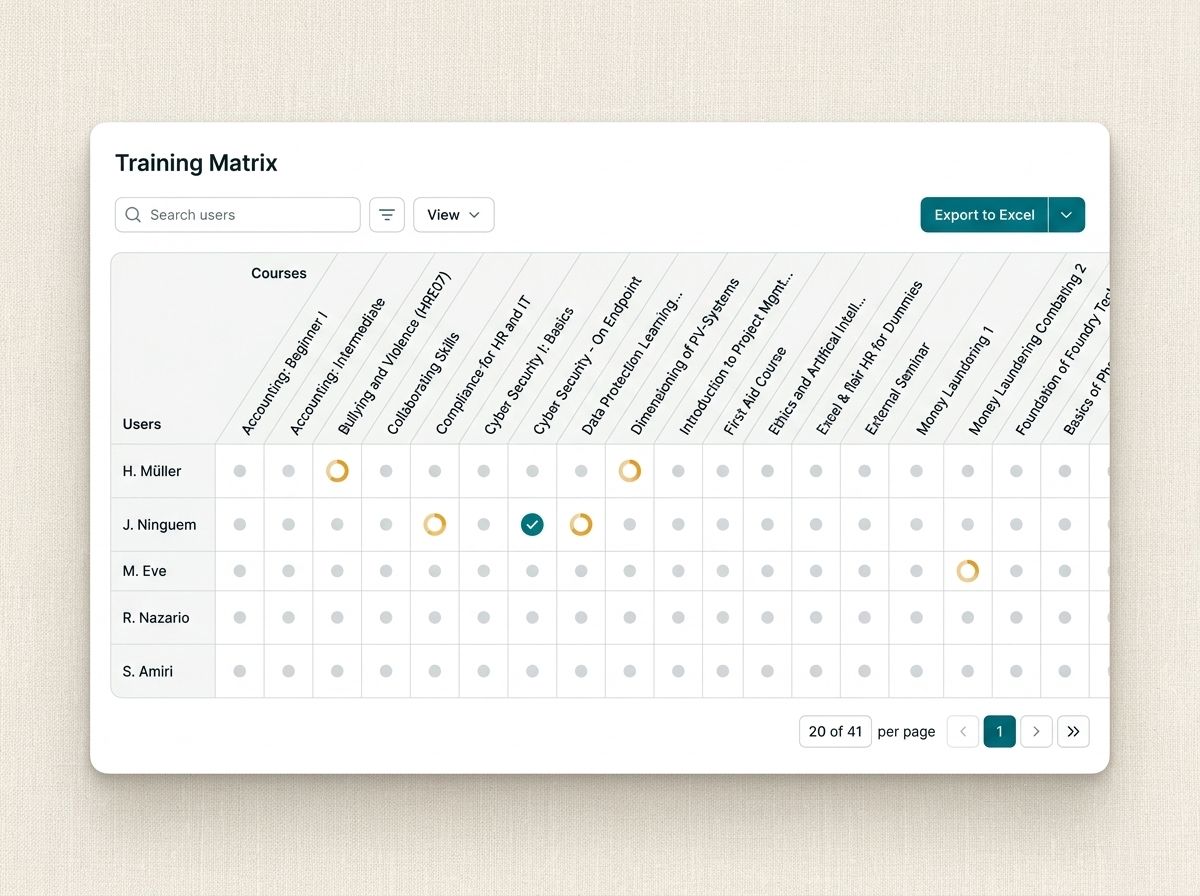Click S. Amiri's Ethics and Artificial Intell dot
The image size is (1200, 896).
[767, 671]
